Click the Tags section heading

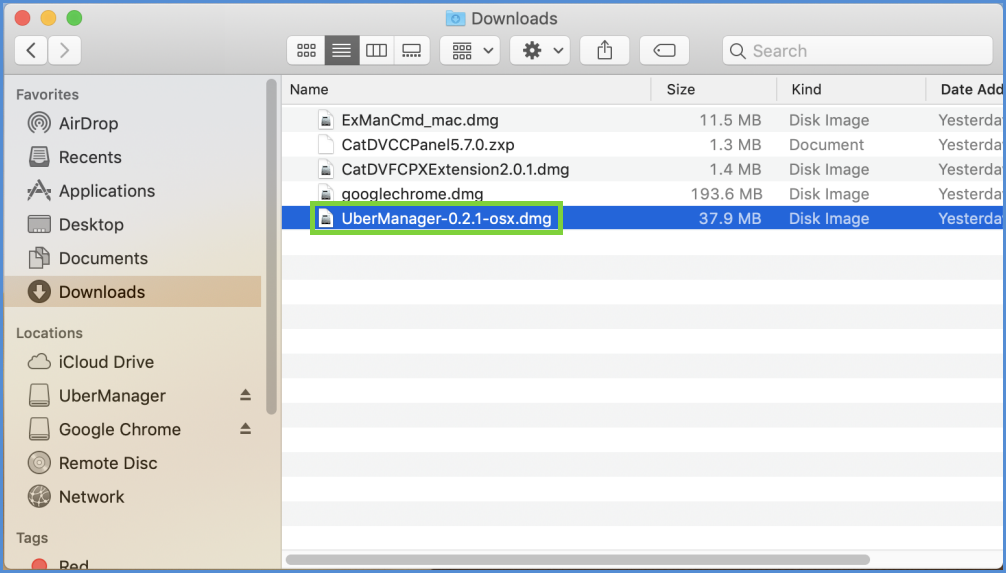(32, 538)
